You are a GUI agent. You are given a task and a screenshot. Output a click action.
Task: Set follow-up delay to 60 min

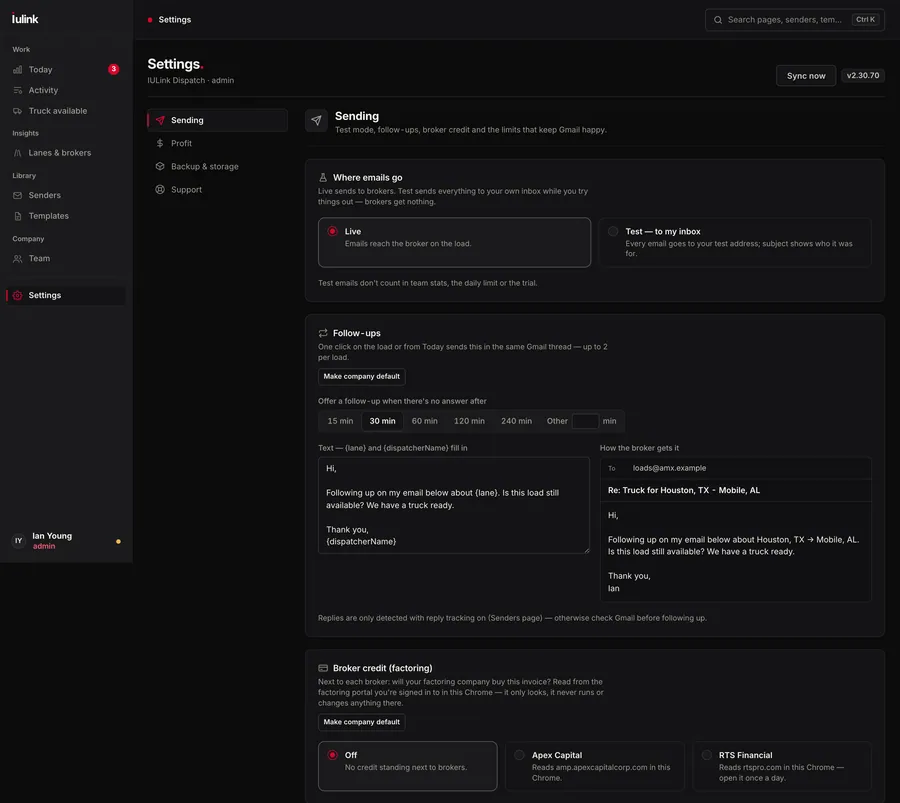425,421
